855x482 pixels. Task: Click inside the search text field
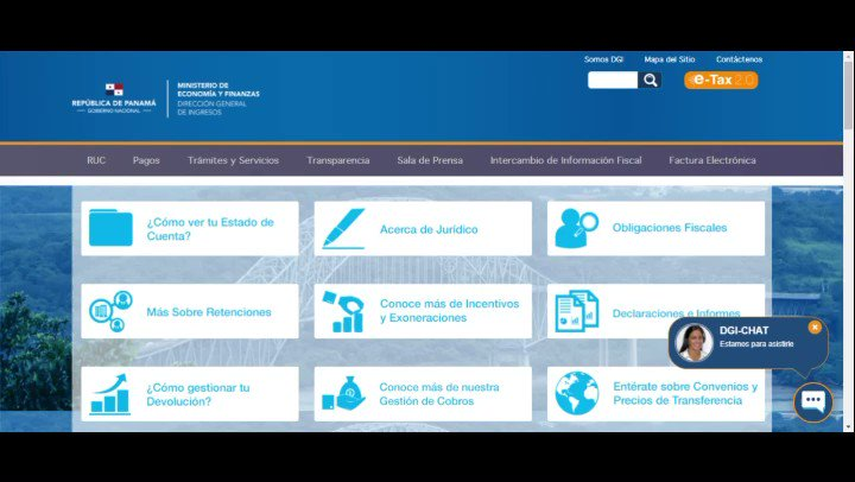click(x=612, y=80)
